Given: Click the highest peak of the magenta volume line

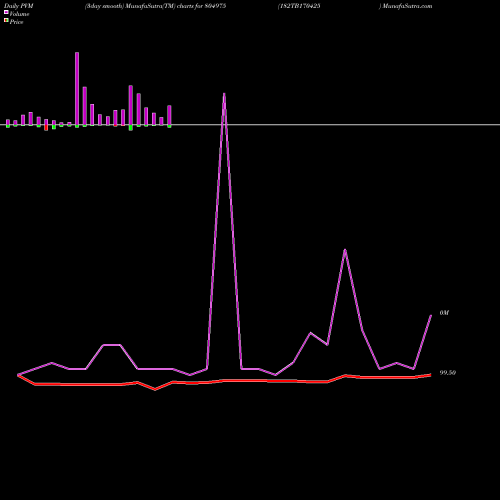Looking at the screenshot, I should (224, 94).
